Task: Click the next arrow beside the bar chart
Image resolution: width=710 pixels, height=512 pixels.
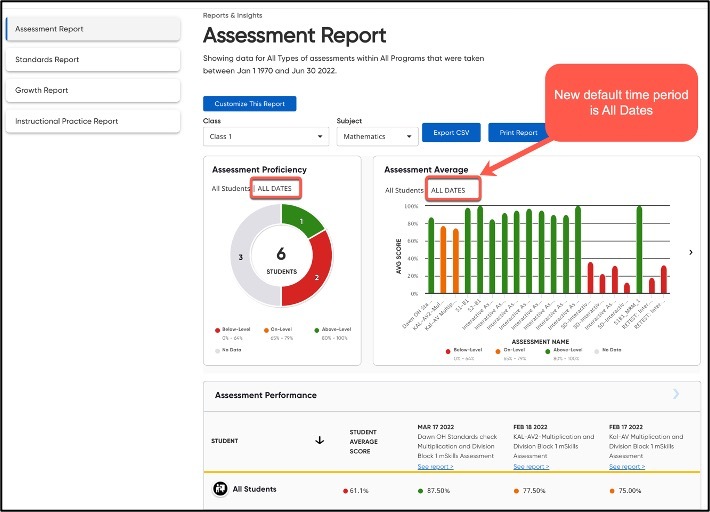Action: [x=691, y=252]
